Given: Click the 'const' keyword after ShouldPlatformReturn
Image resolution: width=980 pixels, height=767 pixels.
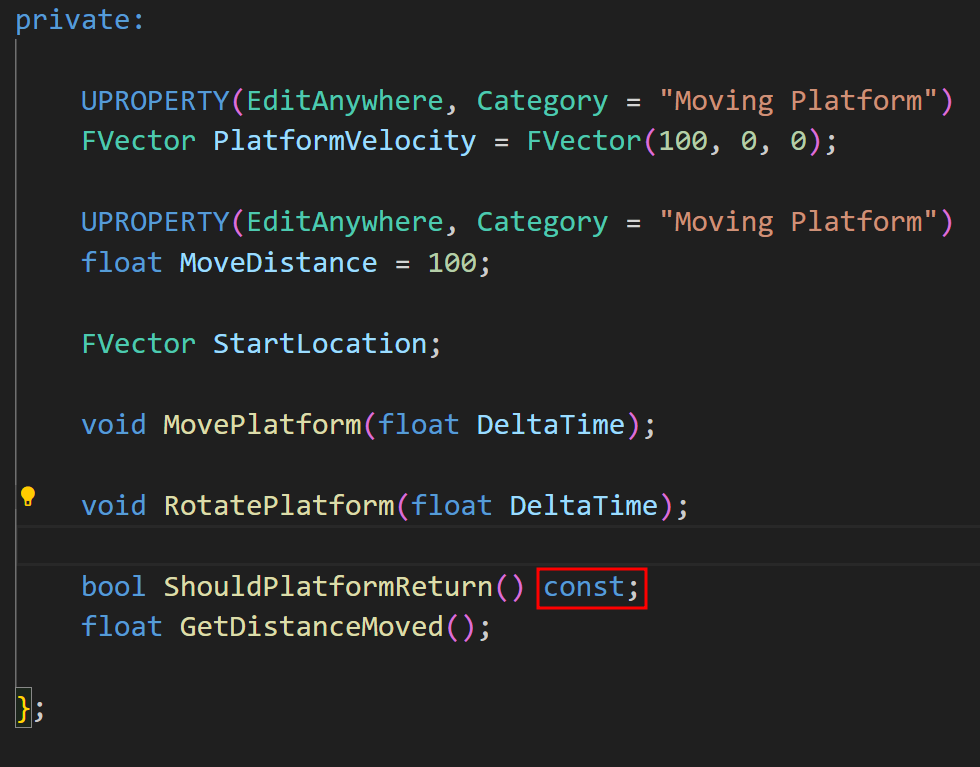Looking at the screenshot, I should pos(584,588).
